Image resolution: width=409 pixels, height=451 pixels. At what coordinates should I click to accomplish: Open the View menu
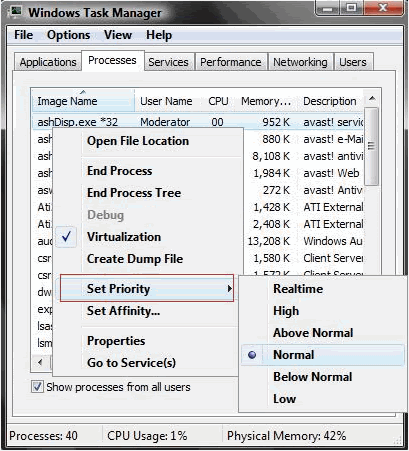pos(118,35)
